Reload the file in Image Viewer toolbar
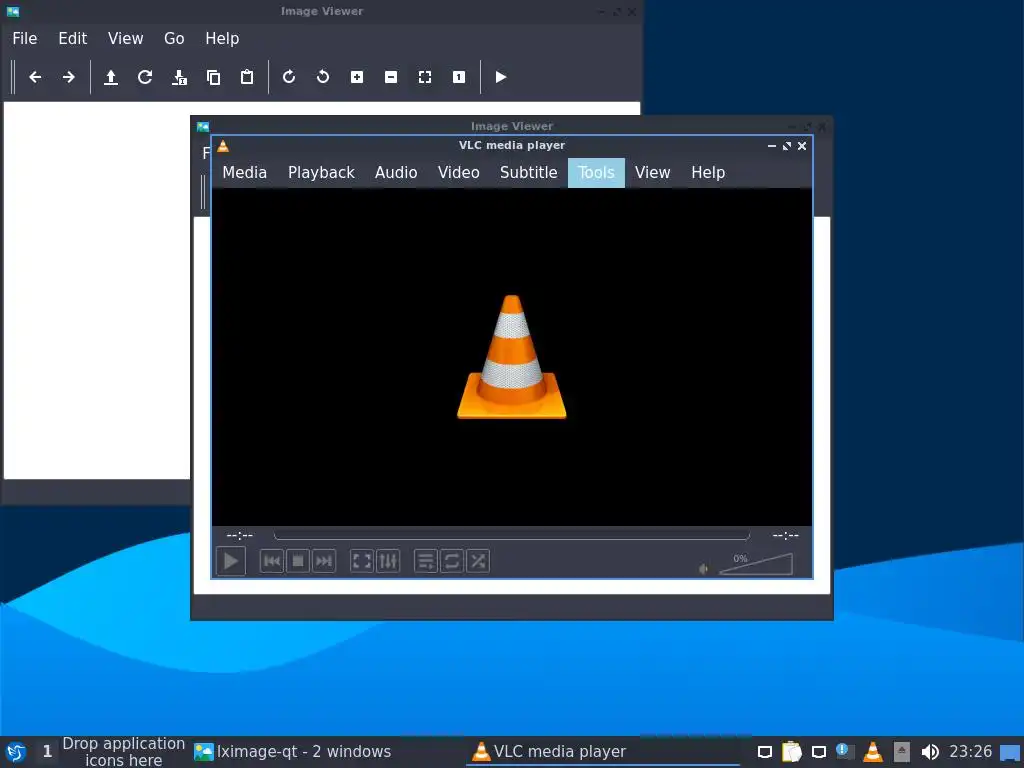 pyautogui.click(x=145, y=77)
